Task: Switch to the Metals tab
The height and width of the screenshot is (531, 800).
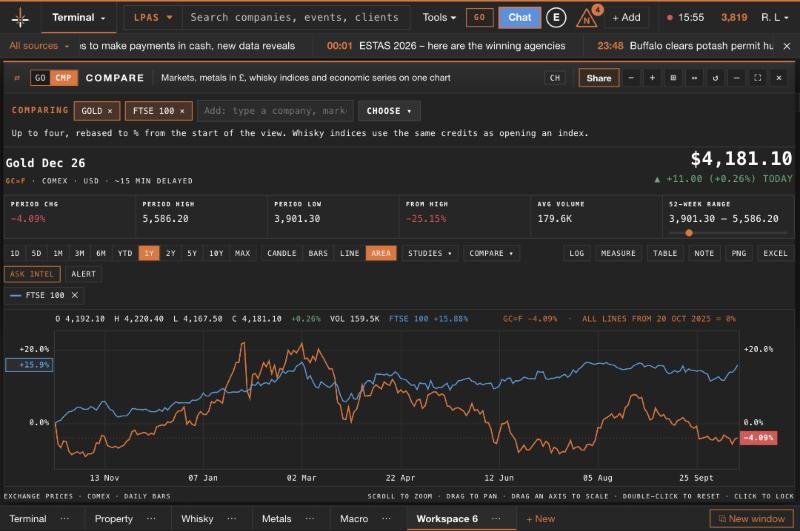Action: [277, 518]
